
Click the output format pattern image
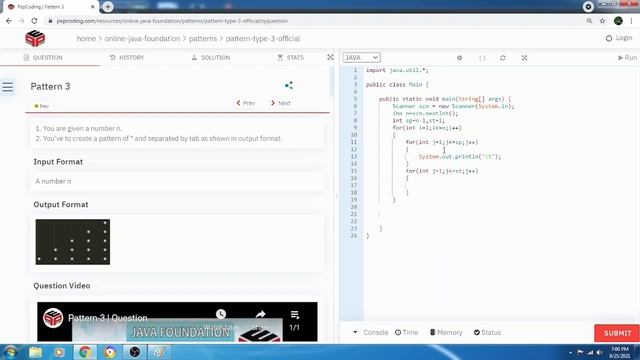tap(73, 242)
